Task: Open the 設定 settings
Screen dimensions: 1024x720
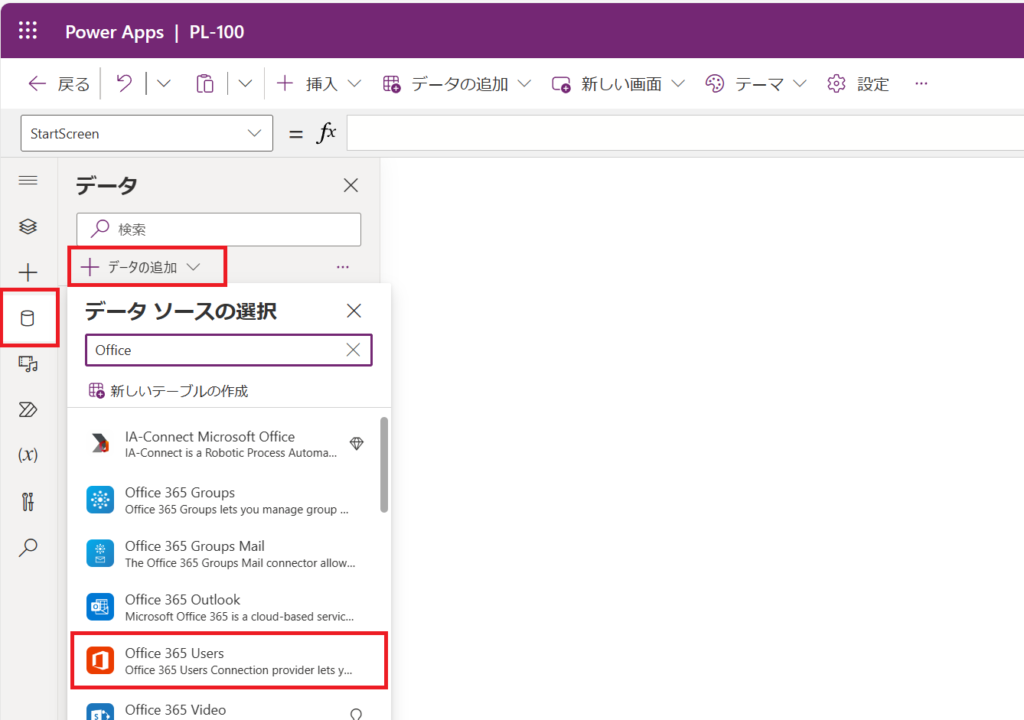Action: click(x=858, y=84)
